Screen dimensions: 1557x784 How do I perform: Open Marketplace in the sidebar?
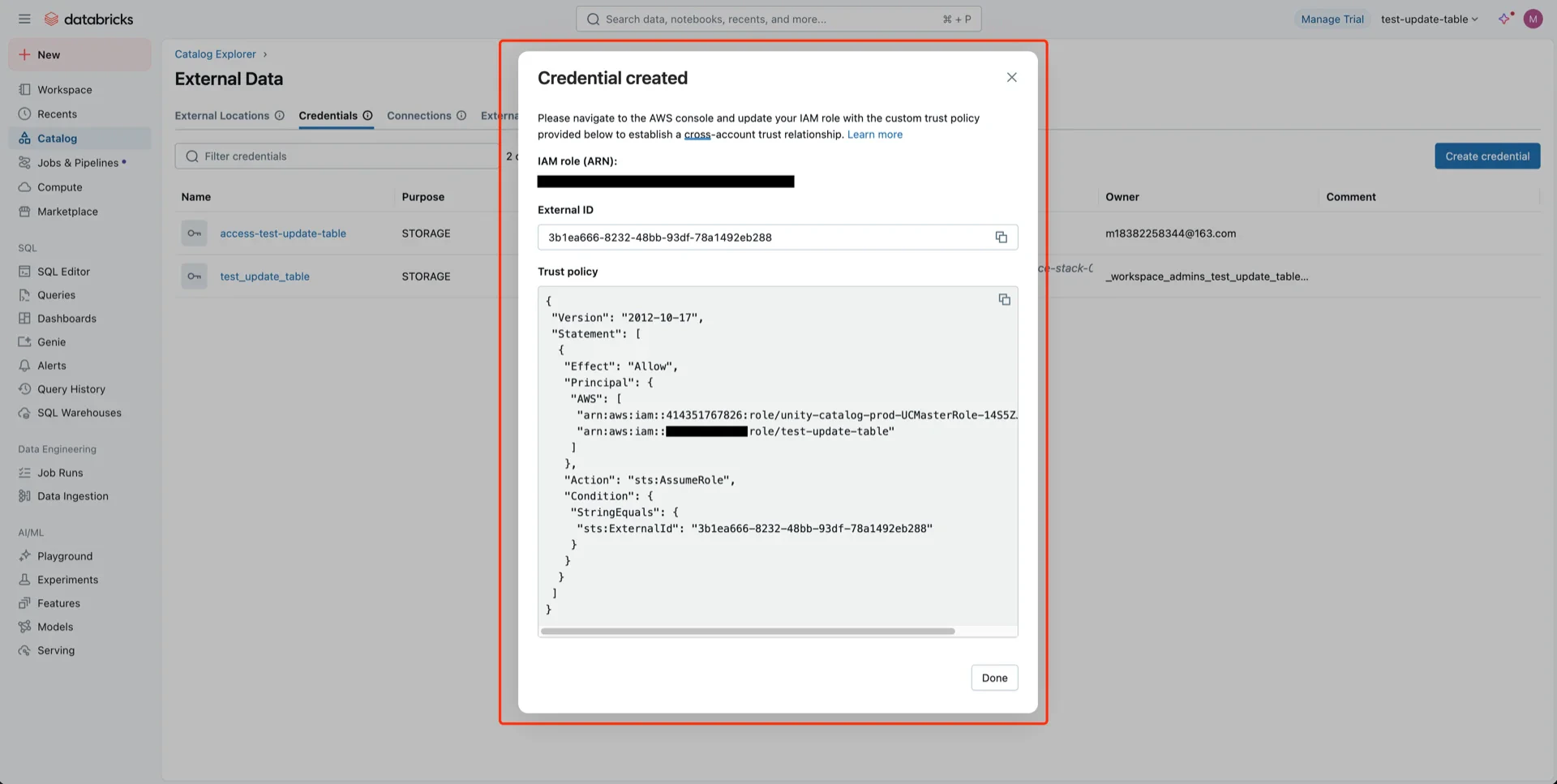[79, 212]
